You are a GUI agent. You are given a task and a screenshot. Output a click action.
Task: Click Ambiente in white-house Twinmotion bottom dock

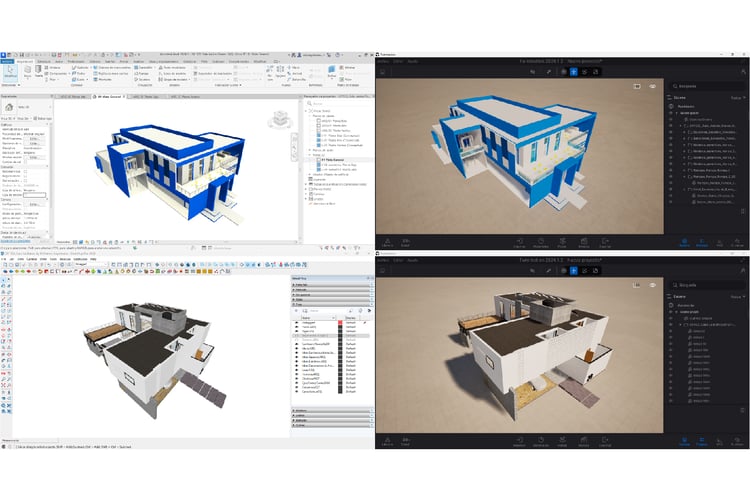[x=584, y=442]
